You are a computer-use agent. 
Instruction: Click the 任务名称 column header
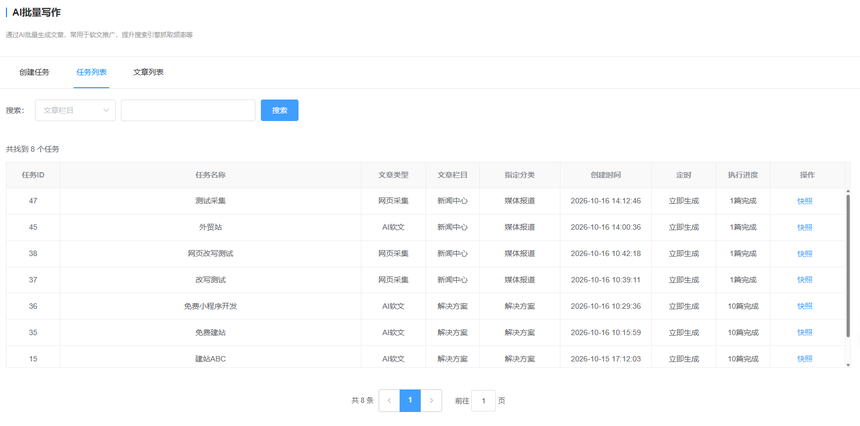(211, 175)
